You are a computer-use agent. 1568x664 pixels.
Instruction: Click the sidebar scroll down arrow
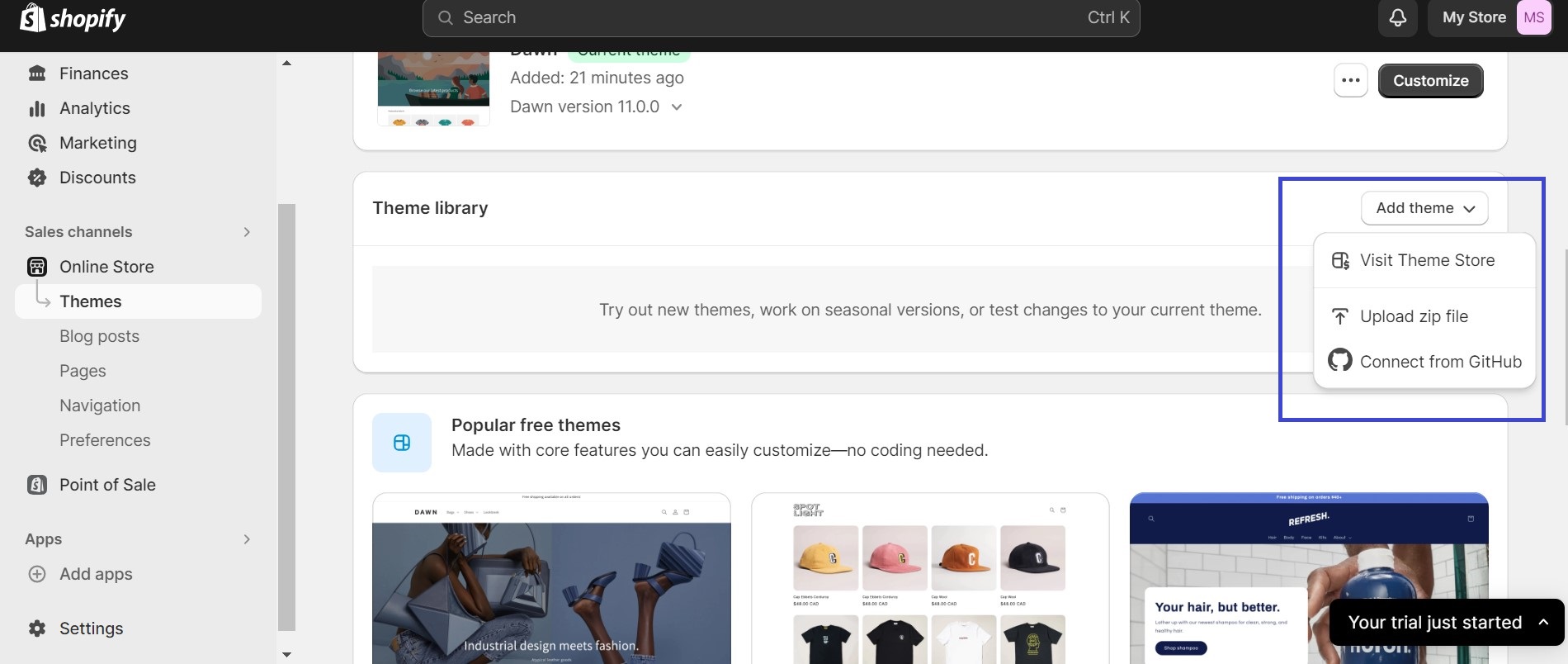coord(286,654)
